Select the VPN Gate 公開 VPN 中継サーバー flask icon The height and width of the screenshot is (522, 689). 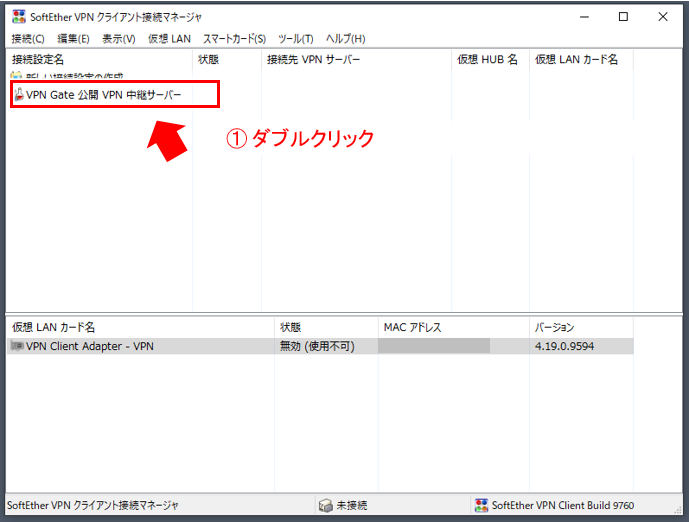pos(19,94)
